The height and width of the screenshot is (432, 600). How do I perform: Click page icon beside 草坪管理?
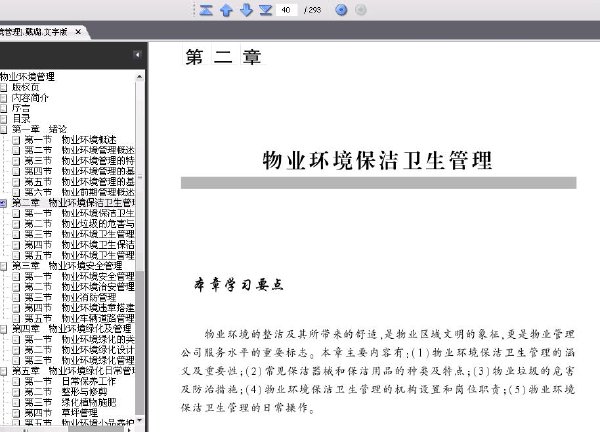[16, 414]
